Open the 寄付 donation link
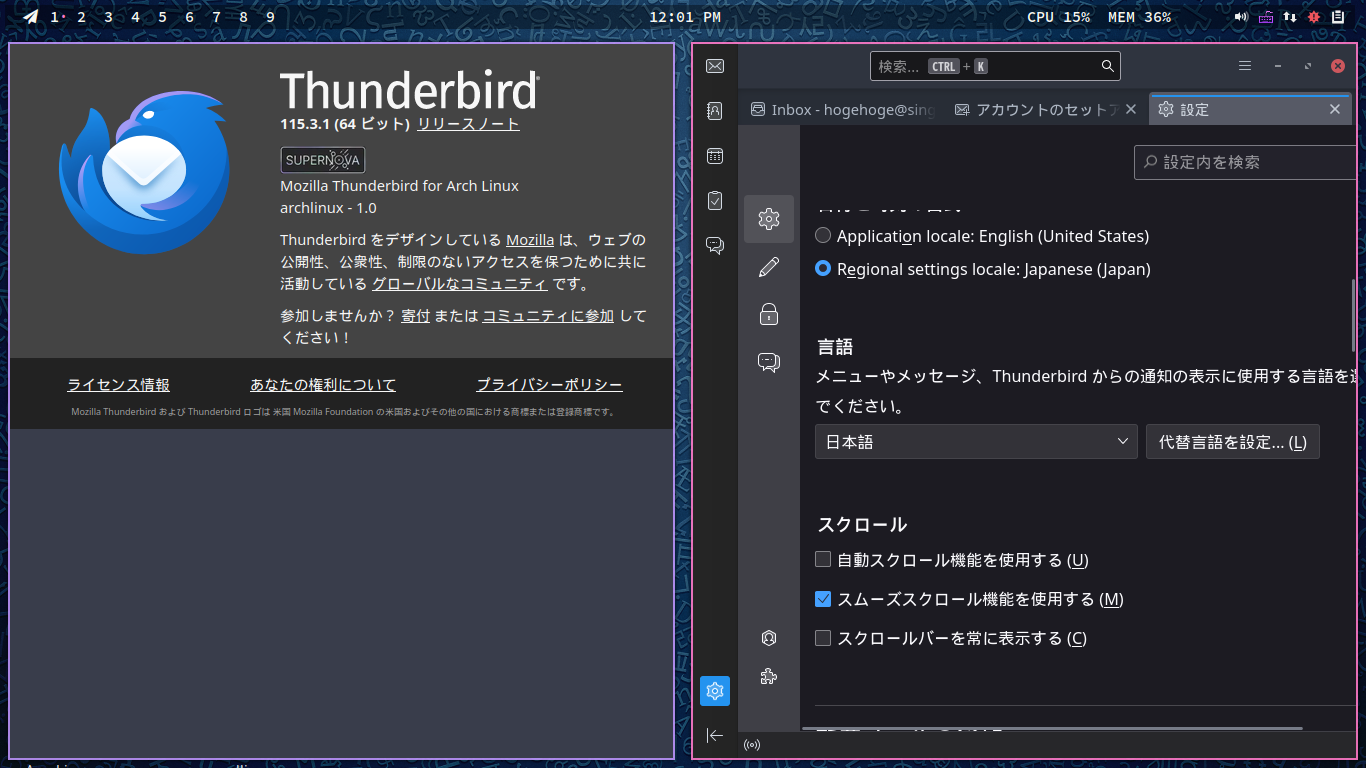Image resolution: width=1366 pixels, height=768 pixels. [415, 316]
